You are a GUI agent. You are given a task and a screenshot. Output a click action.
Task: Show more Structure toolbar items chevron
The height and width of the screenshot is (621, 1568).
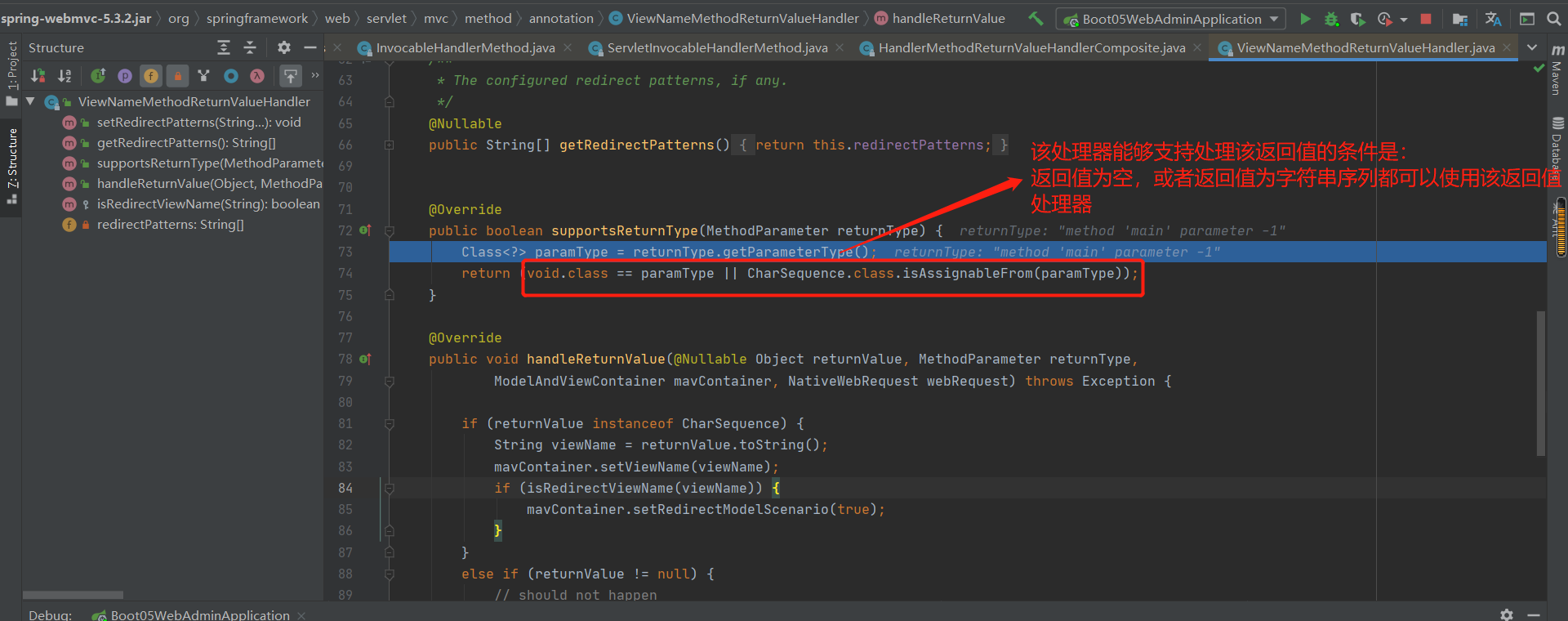coord(314,75)
